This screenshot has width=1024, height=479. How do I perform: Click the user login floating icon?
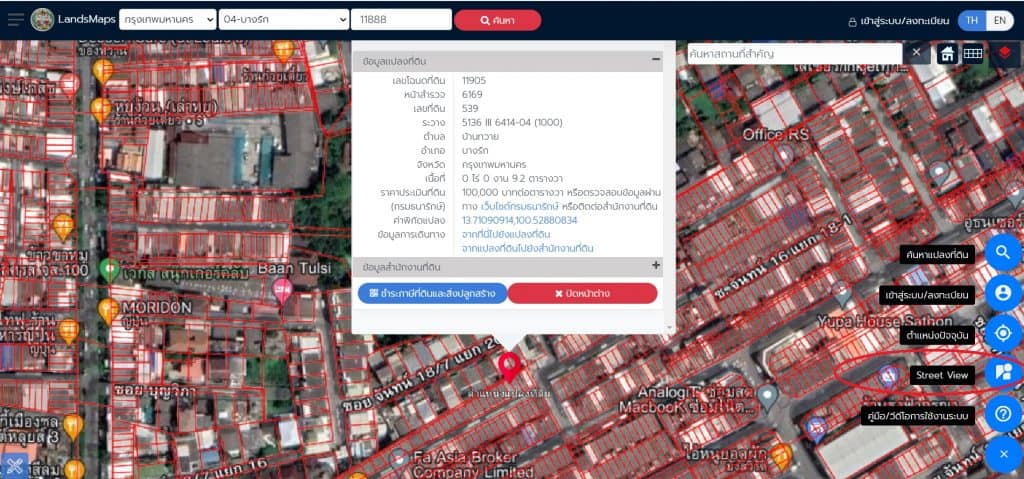click(x=1003, y=293)
